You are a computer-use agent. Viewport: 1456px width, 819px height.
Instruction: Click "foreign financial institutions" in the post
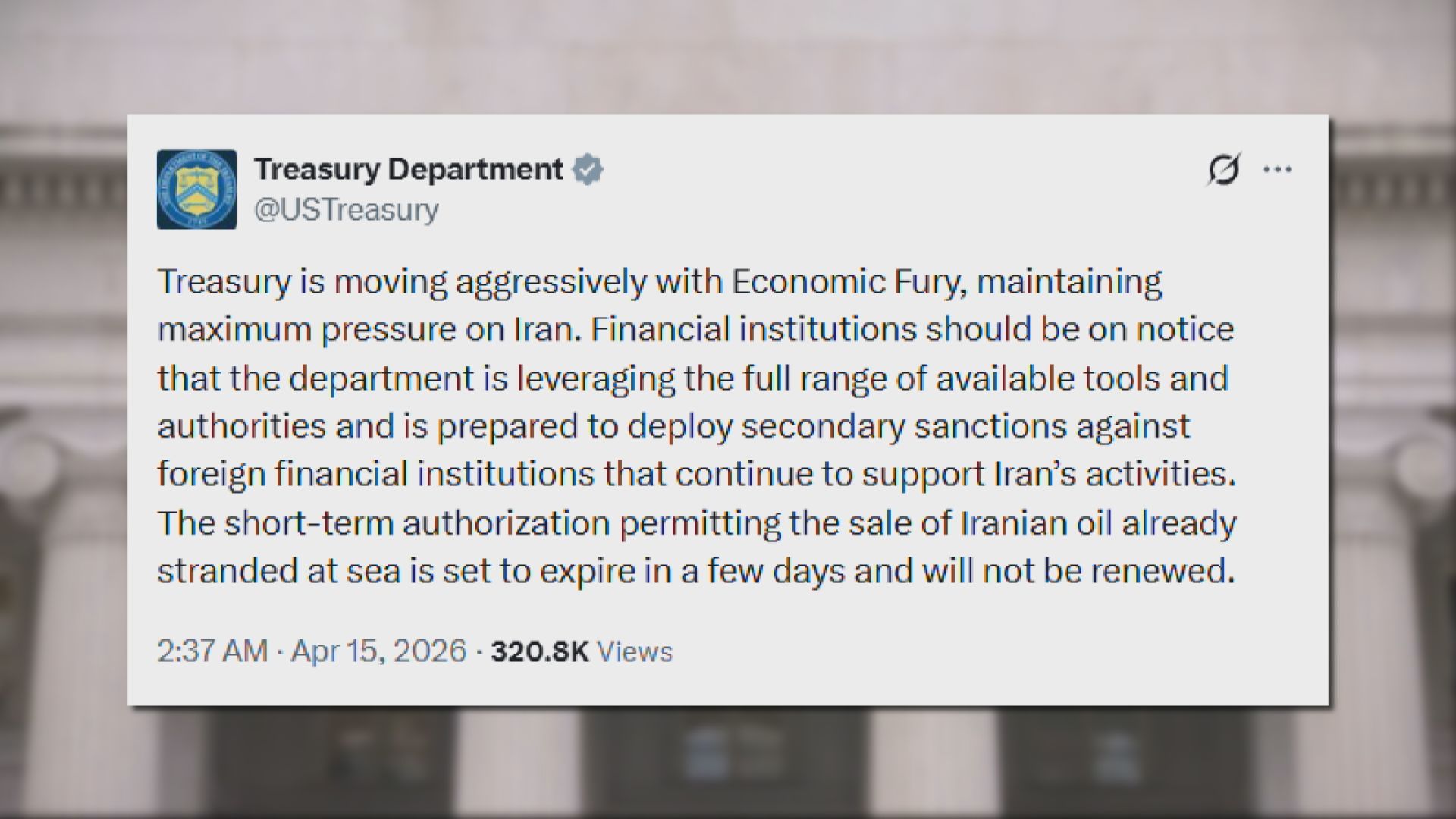click(x=375, y=475)
